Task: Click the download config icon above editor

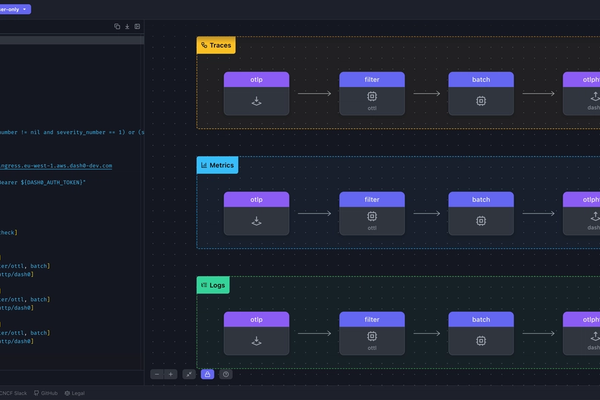Action: click(x=127, y=27)
